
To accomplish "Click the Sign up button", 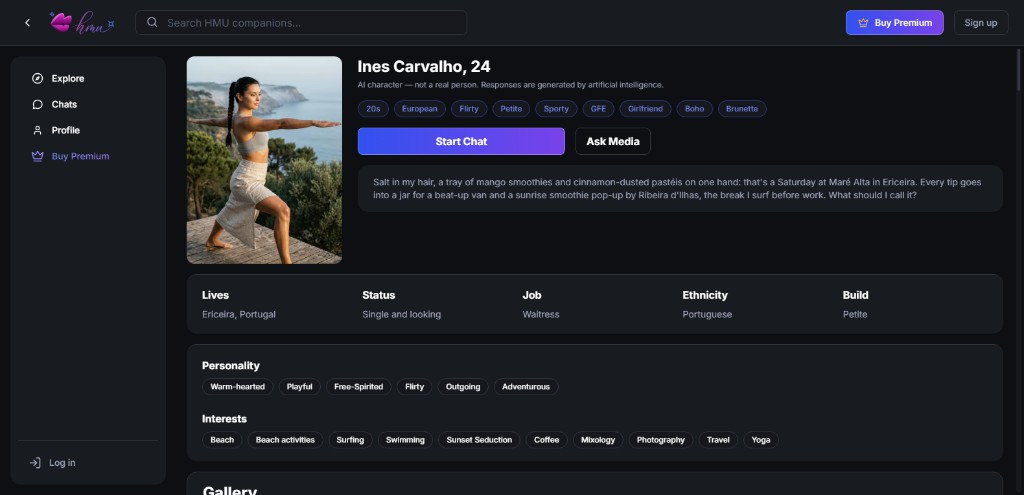I will coord(981,23).
